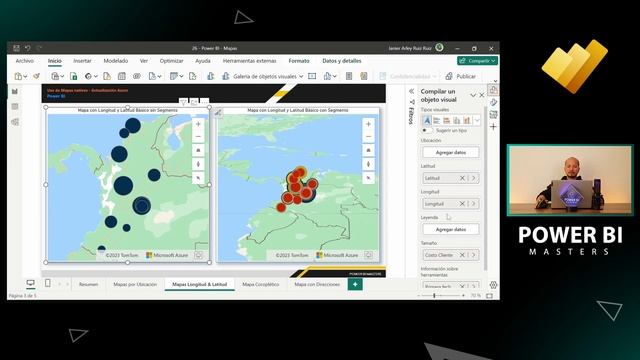640x360 pixels.
Task: Click the undo arrow in title bar
Action: pos(27,48)
